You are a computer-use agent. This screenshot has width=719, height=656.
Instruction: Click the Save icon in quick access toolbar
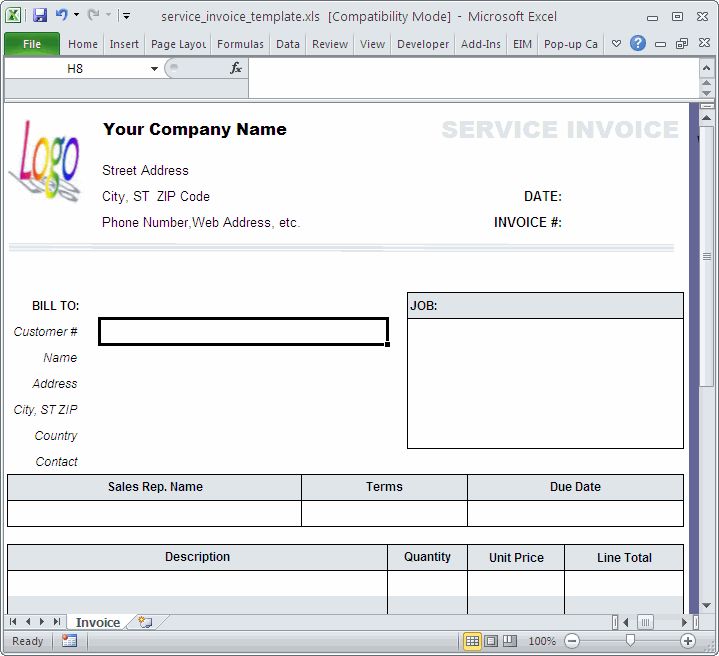[x=40, y=16]
